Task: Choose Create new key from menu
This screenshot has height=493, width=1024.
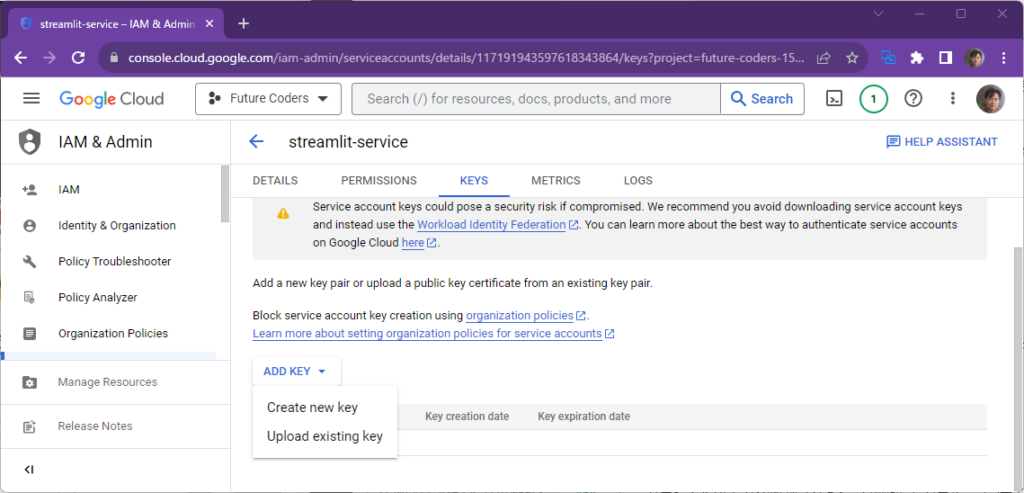Action: pos(325,407)
